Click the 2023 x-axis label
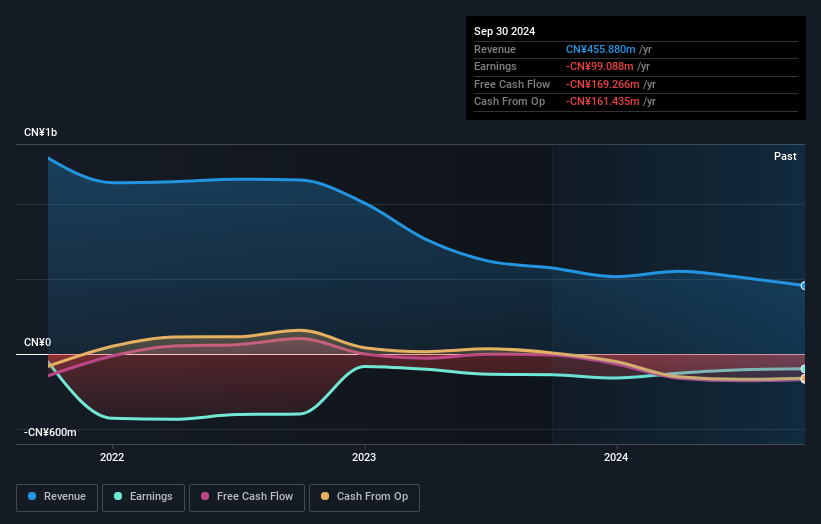The height and width of the screenshot is (524, 821). 364,458
